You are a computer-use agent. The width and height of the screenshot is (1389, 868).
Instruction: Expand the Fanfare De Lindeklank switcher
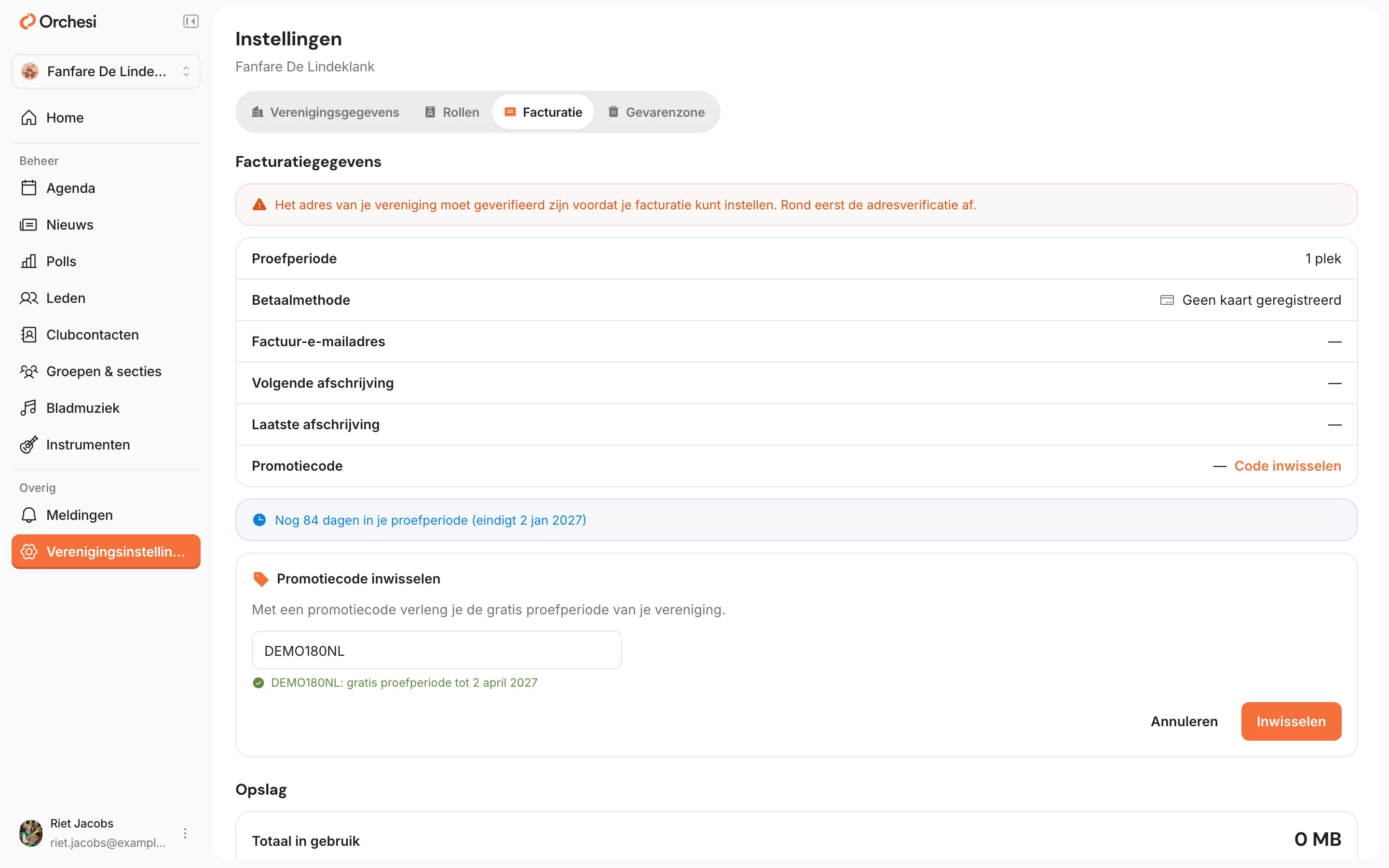(x=106, y=71)
